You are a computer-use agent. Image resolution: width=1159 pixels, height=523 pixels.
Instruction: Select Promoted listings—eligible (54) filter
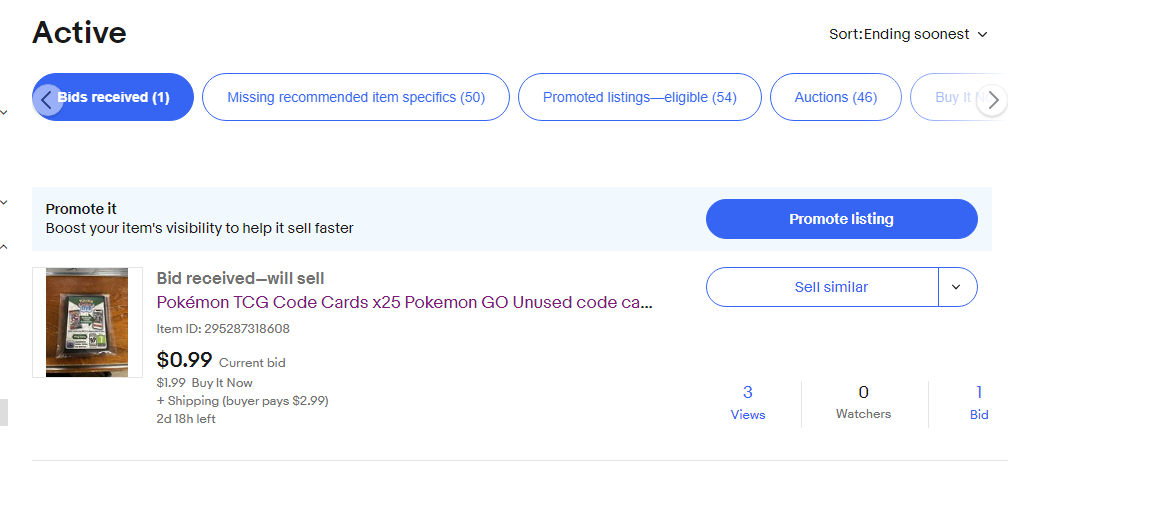[x=639, y=97]
